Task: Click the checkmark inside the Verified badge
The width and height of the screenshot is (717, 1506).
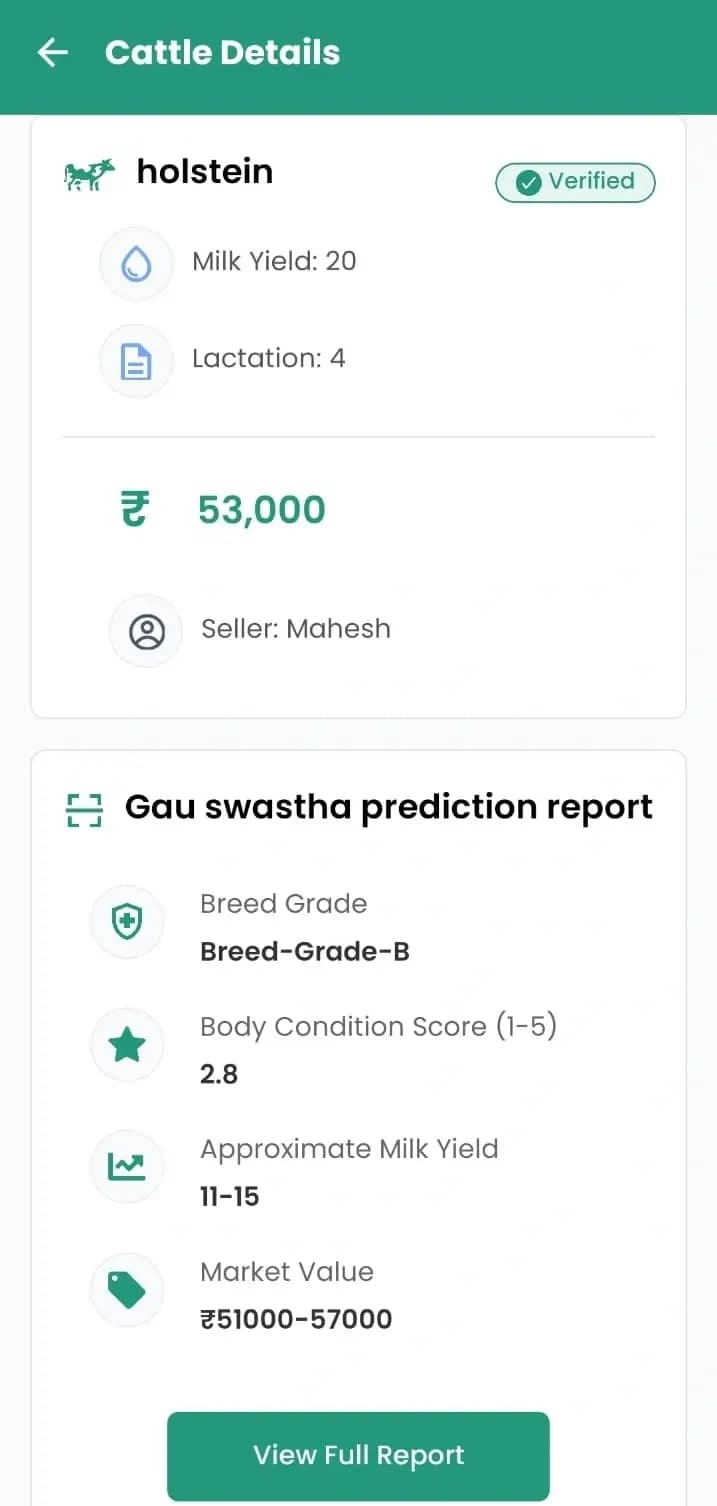Action: [528, 182]
